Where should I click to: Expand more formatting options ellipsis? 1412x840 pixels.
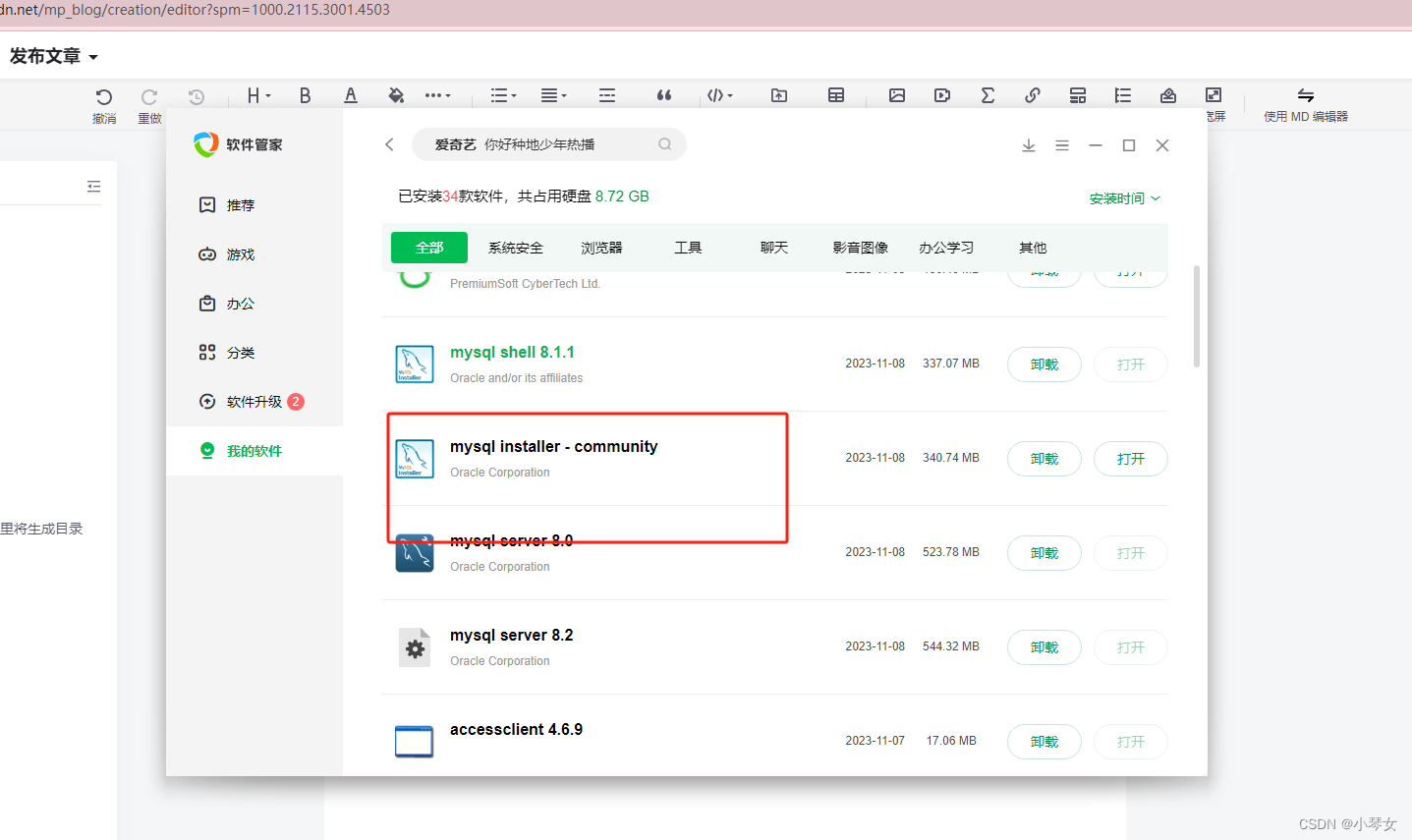point(437,95)
